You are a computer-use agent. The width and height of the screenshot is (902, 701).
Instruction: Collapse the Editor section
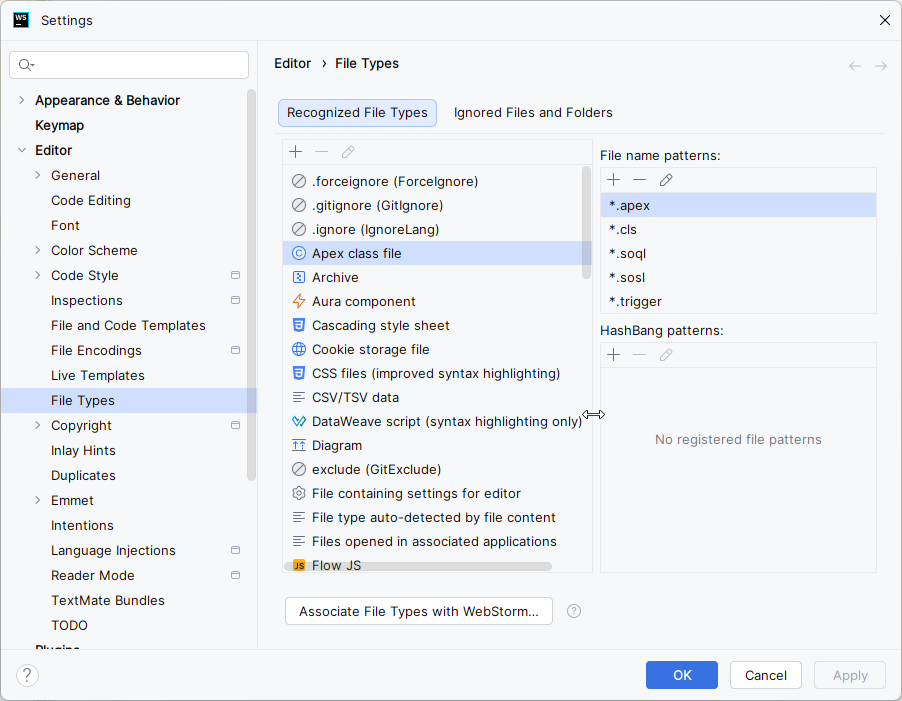21,150
